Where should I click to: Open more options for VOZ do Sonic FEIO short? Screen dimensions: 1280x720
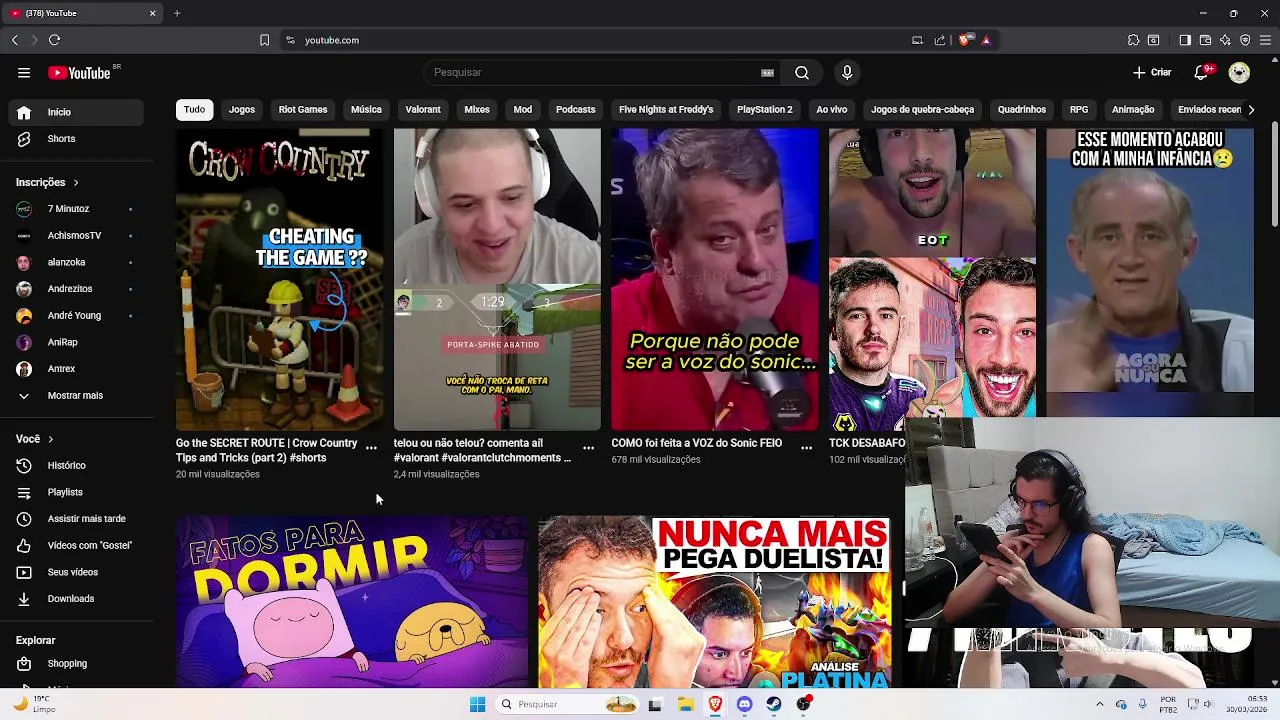806,448
